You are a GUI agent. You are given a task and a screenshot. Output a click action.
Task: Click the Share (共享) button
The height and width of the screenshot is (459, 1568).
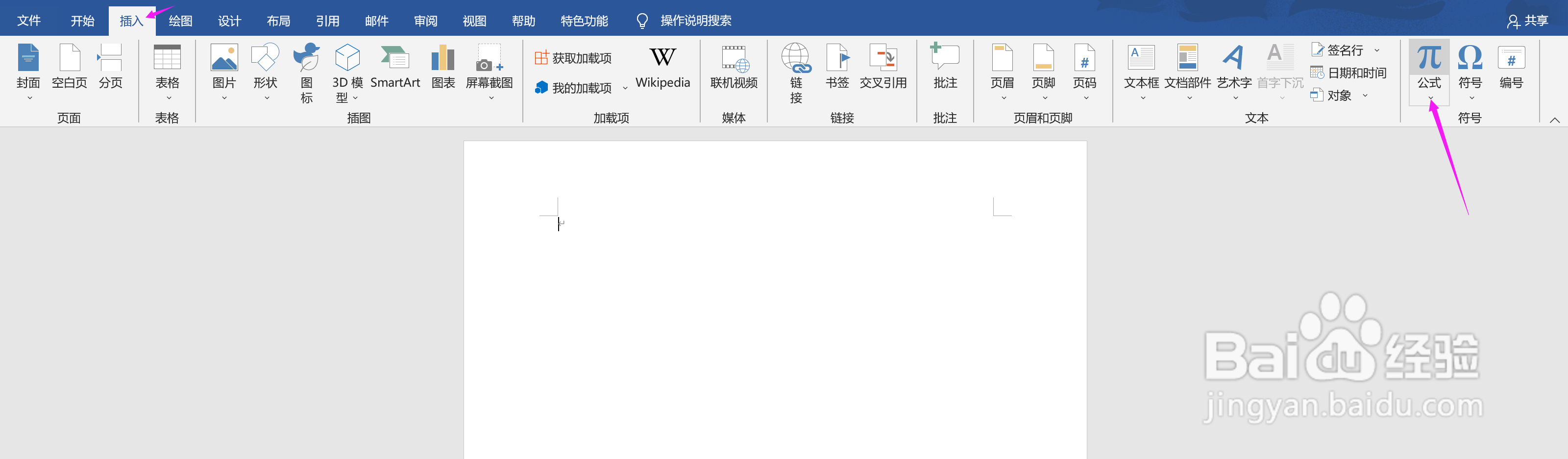coord(1527,21)
